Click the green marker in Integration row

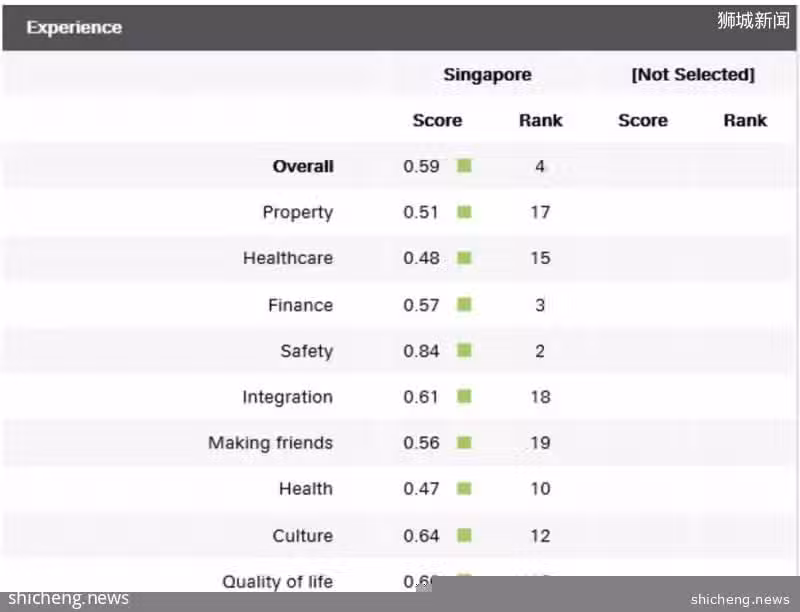click(x=464, y=396)
